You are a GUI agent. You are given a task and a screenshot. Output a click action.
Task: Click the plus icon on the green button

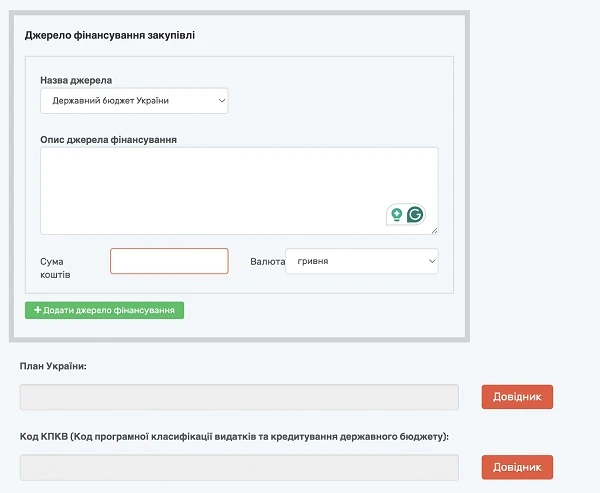38,310
